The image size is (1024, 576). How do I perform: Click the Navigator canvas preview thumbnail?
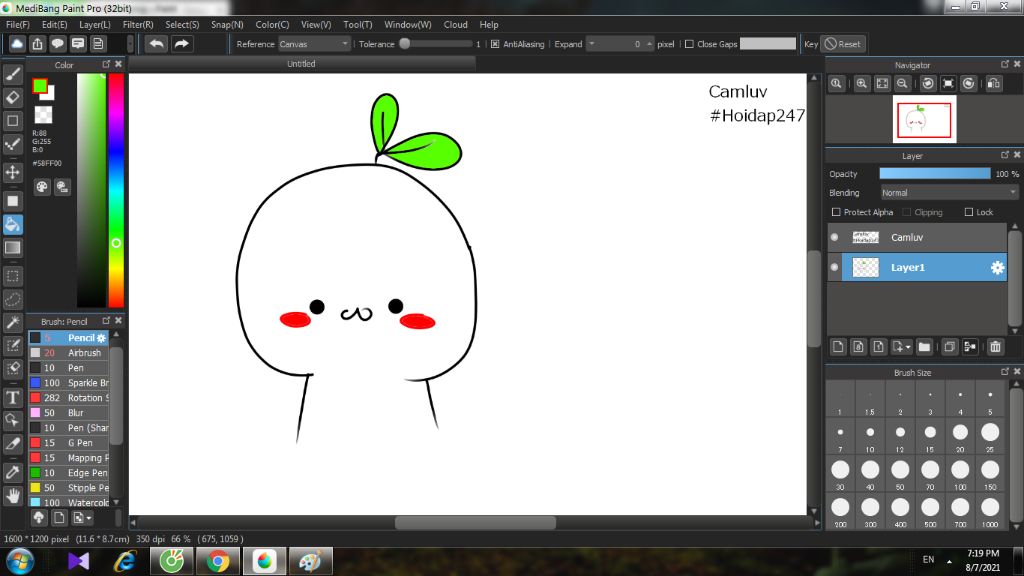924,120
